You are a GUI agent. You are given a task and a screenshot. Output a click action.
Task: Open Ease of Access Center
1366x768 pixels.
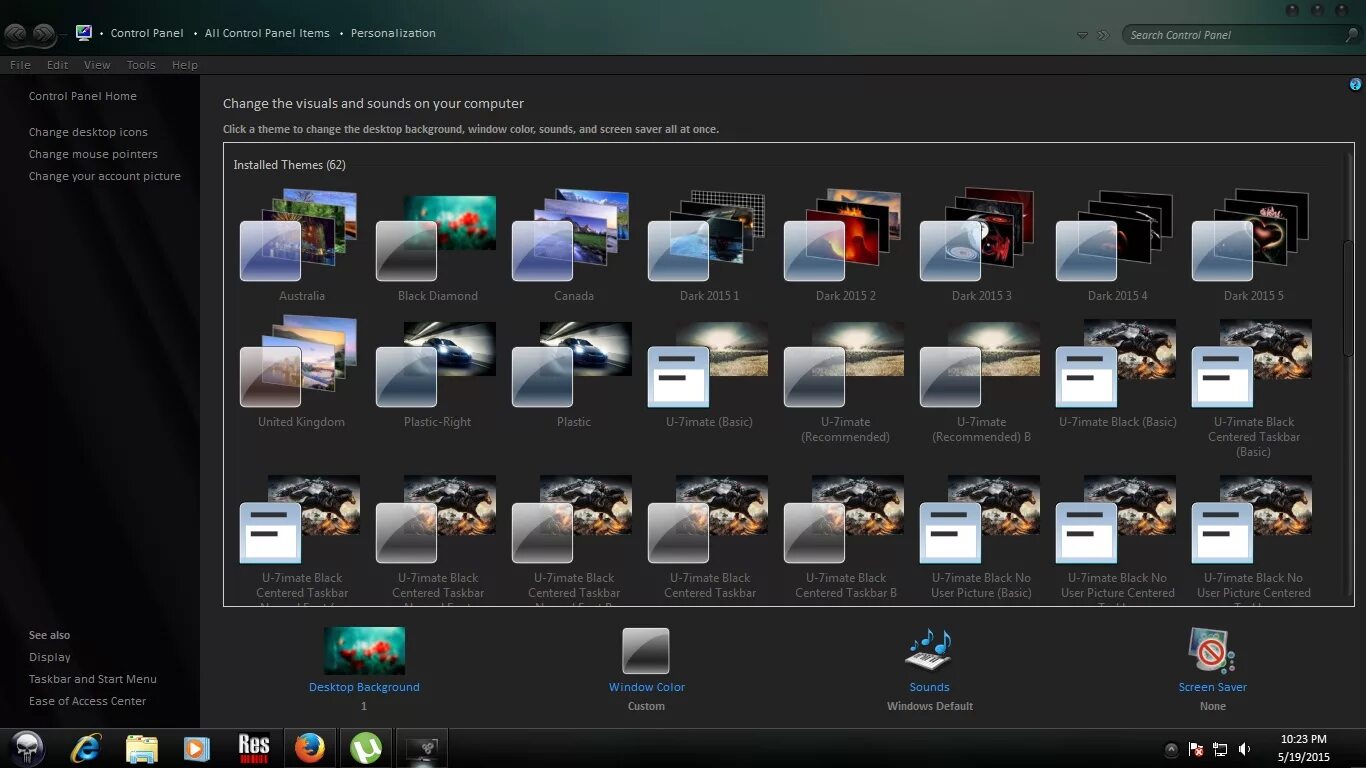[86, 701]
